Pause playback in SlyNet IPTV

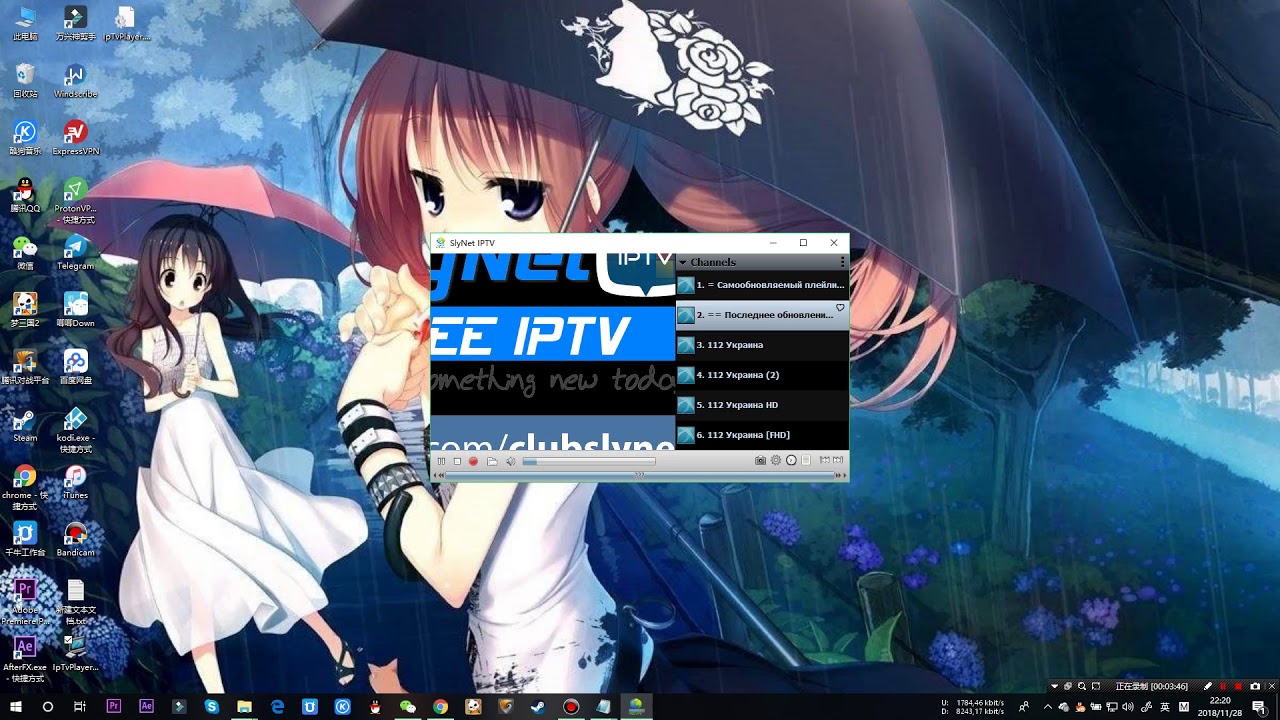point(441,461)
